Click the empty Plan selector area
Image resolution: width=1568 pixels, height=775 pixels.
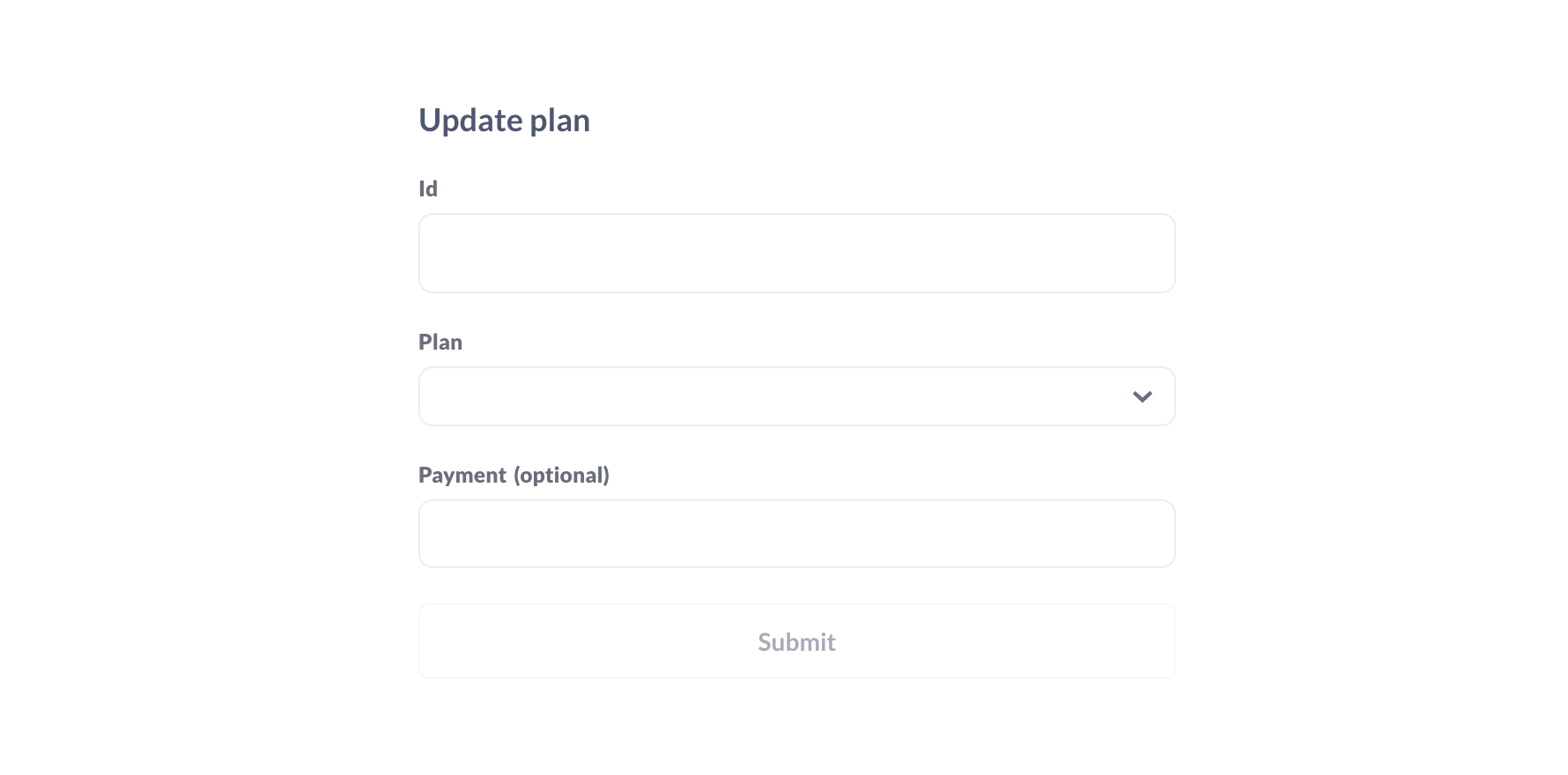point(749,396)
